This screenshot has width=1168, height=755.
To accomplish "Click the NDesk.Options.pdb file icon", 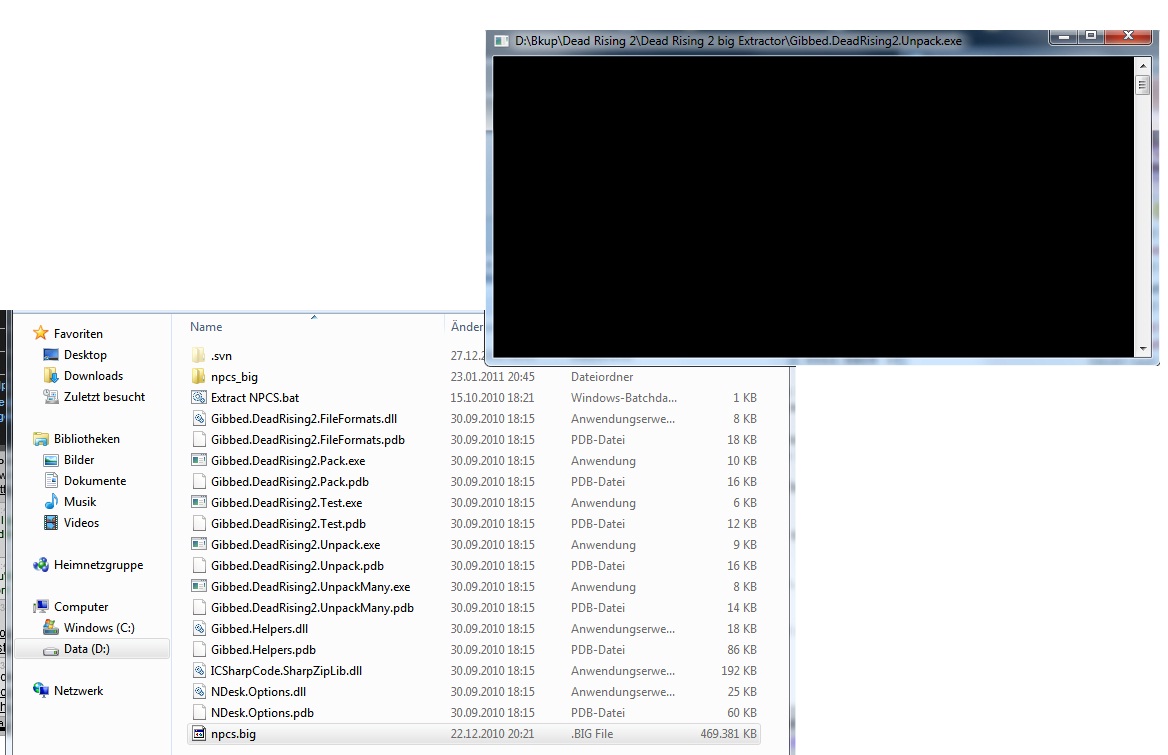I will point(198,713).
